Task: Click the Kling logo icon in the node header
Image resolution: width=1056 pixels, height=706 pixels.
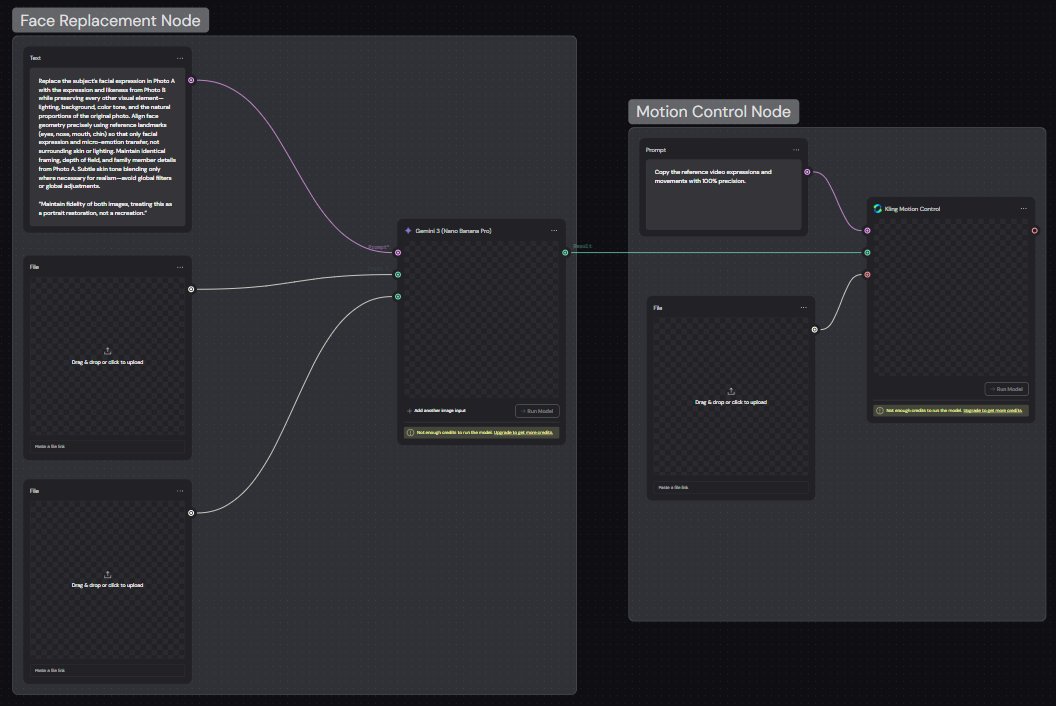Action: click(x=878, y=208)
